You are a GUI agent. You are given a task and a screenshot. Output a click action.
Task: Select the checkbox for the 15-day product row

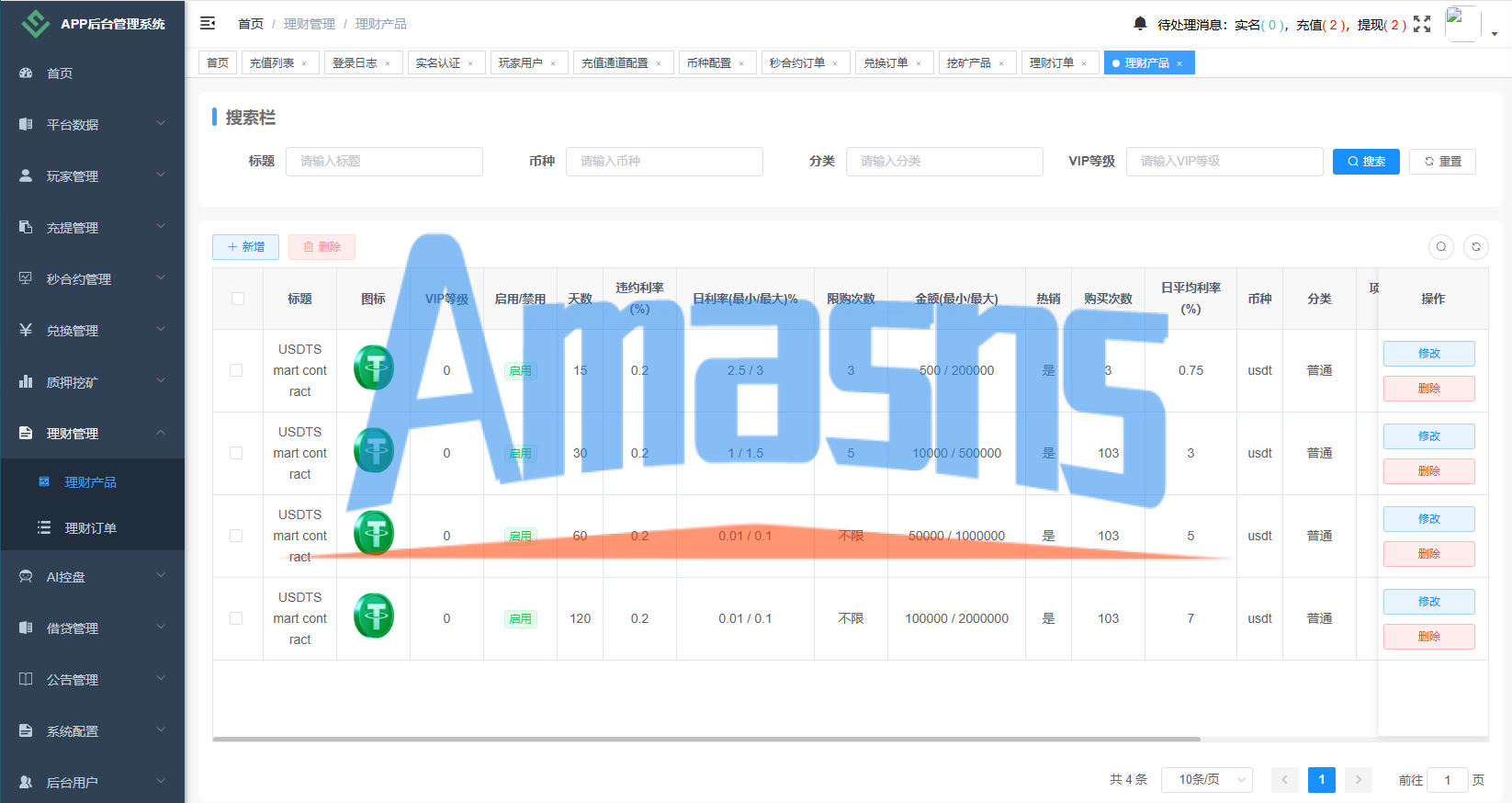click(x=236, y=370)
